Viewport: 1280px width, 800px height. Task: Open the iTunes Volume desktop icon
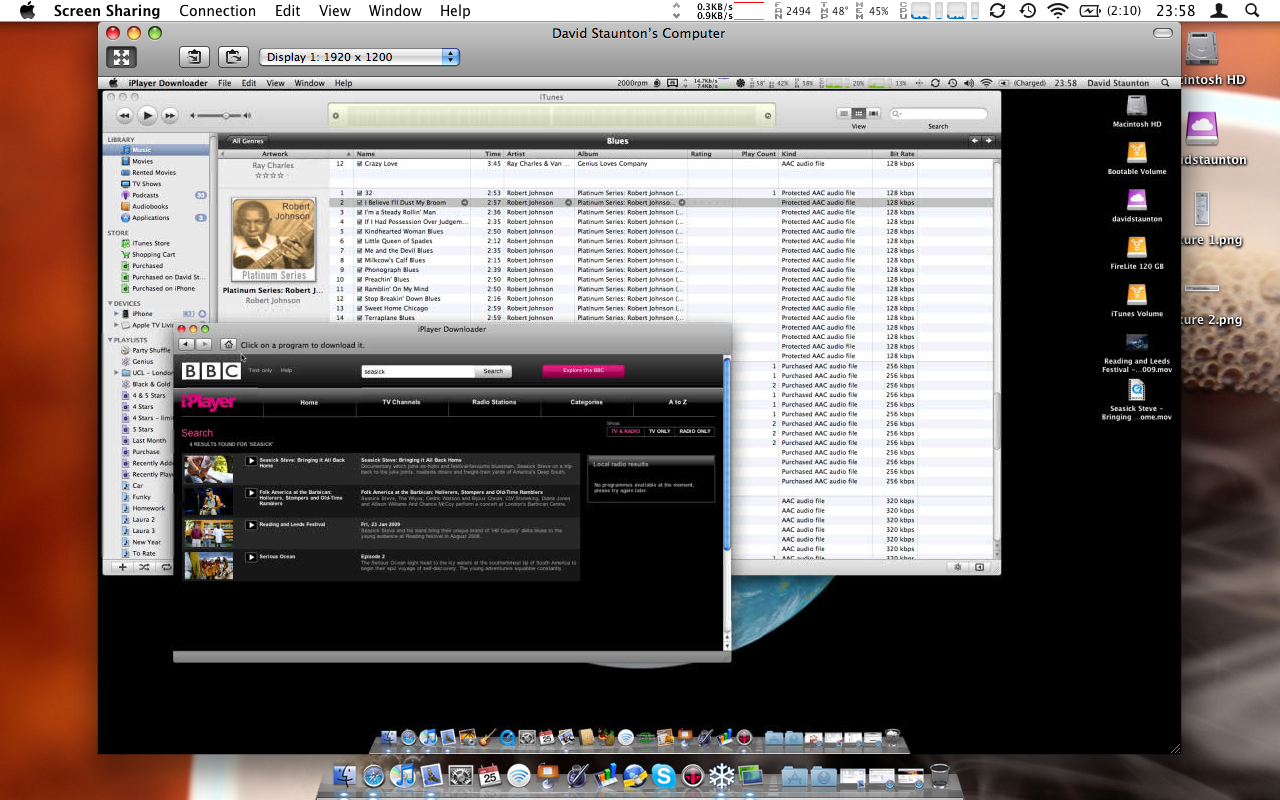(1137, 295)
